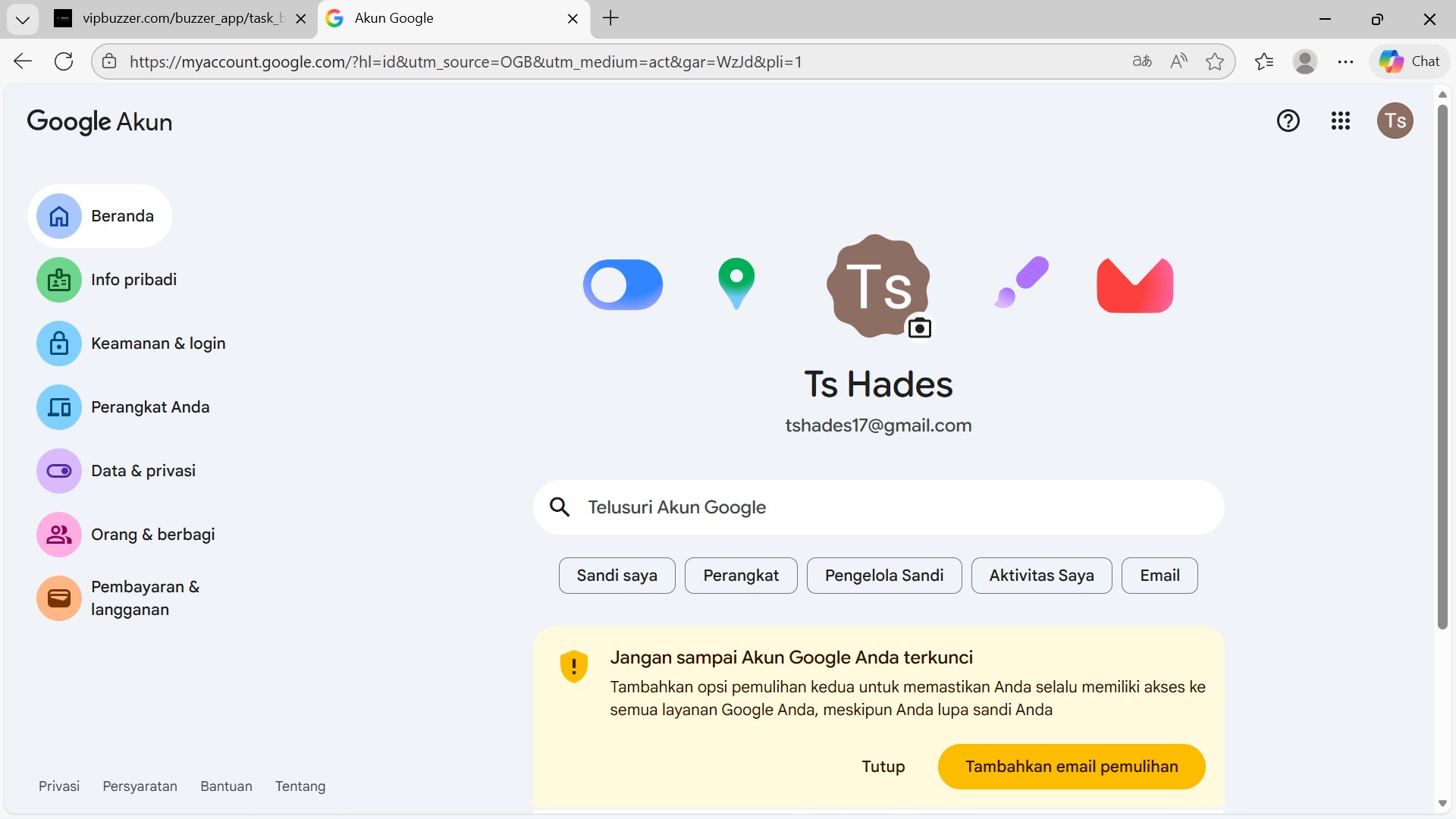Open the Perangkat Anda sidebar section
Image resolution: width=1456 pixels, height=819 pixels.
pos(150,407)
